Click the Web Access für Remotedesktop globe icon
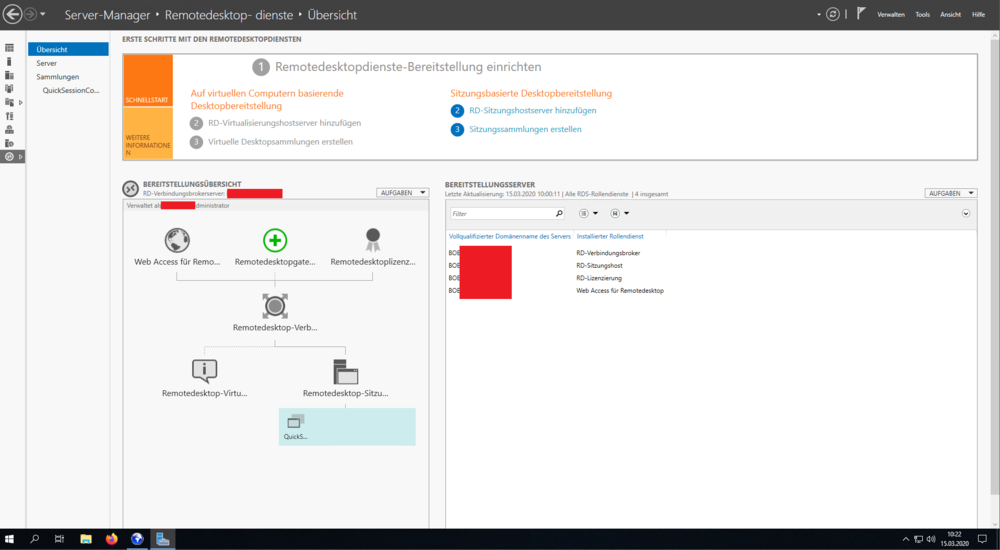This screenshot has height=550, width=1000. (177, 240)
